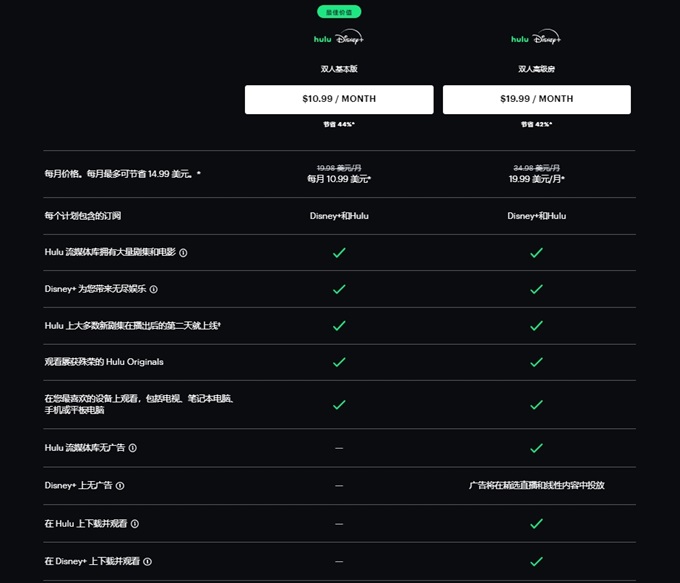Click the Disney+ logo above the $10.99 plan

(x=349, y=39)
